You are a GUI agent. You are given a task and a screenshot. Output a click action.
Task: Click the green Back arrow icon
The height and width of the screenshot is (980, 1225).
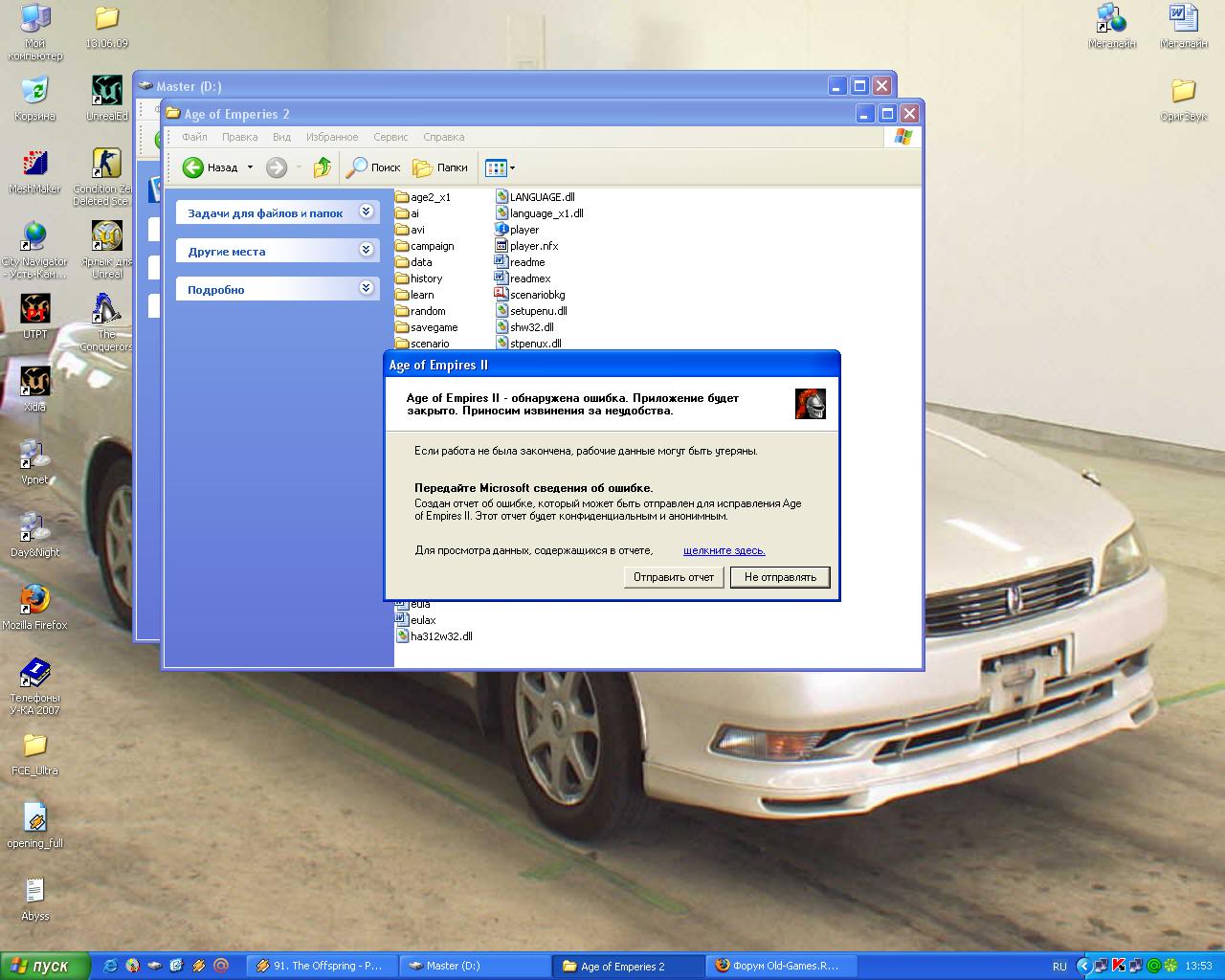point(193,167)
